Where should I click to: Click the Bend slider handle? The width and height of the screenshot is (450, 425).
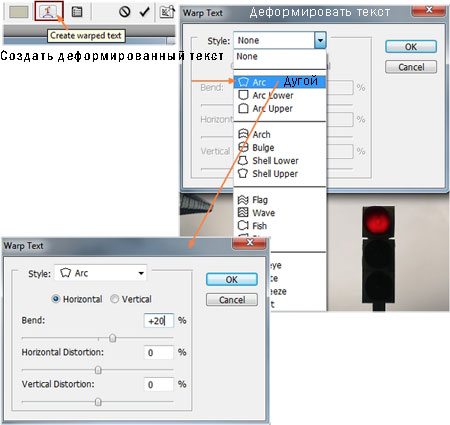click(113, 338)
